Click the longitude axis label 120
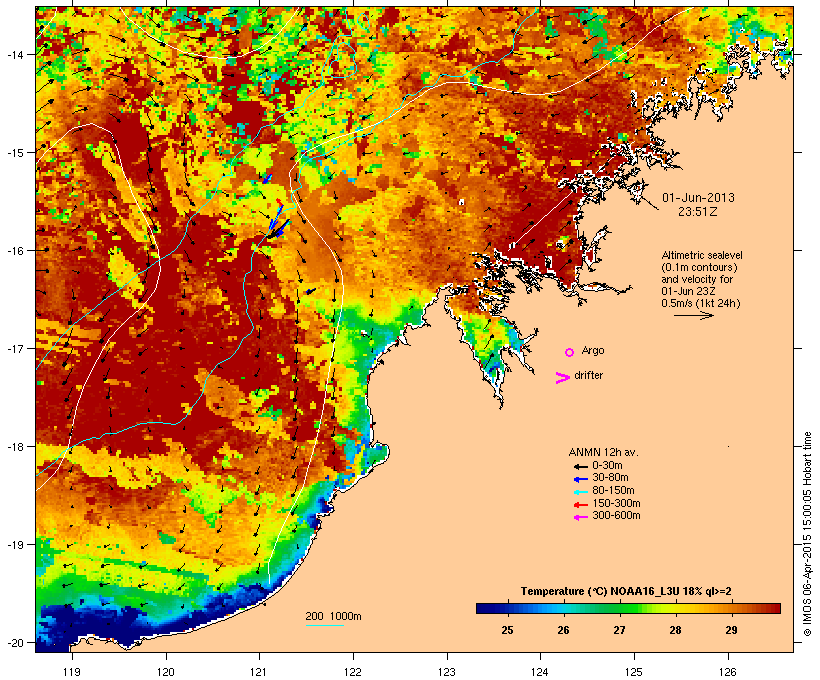Image resolution: width=820 pixels, height=680 pixels. (x=166, y=672)
